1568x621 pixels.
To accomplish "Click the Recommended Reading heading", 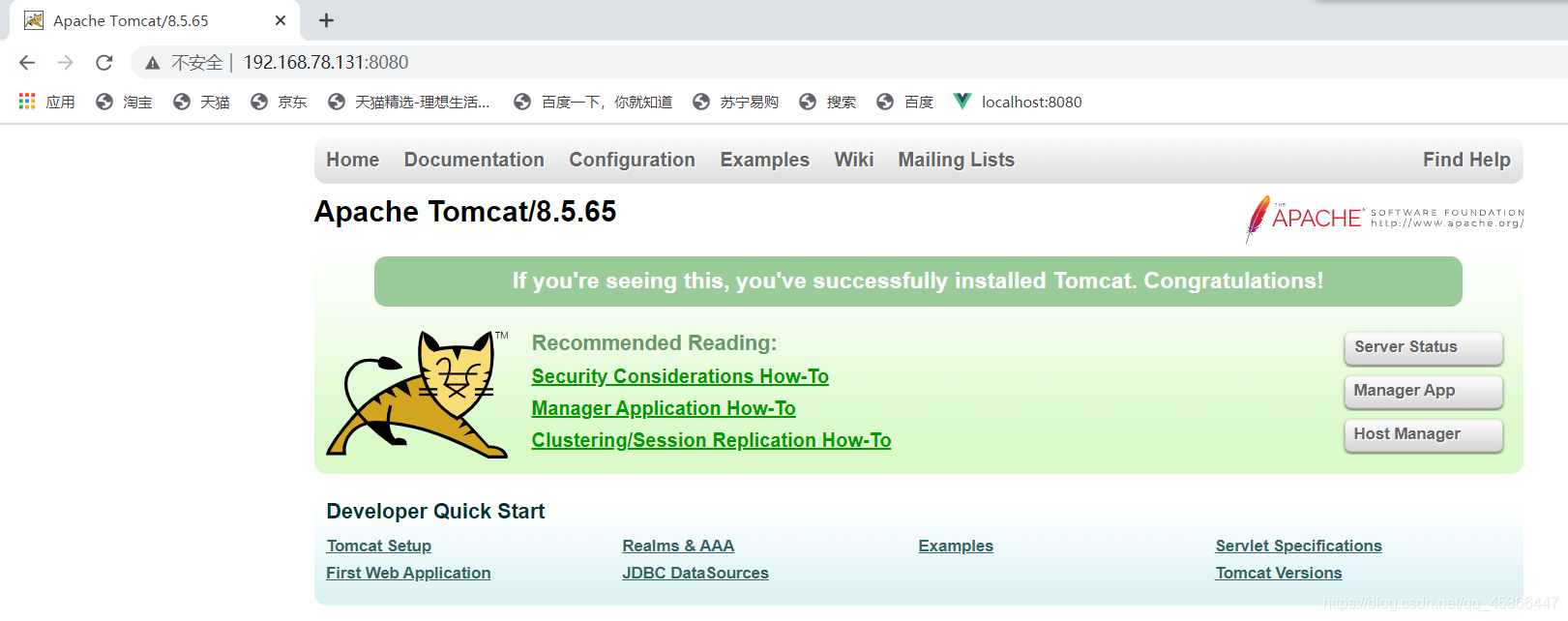I will [654, 342].
